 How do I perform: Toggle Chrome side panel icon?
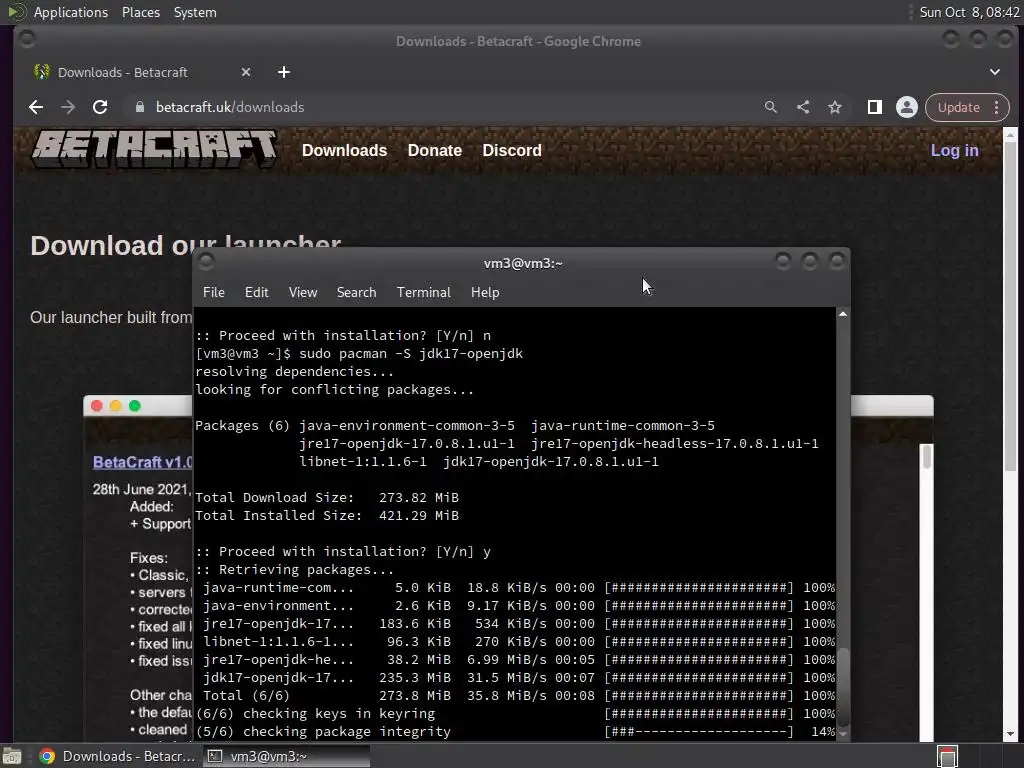pos(874,107)
